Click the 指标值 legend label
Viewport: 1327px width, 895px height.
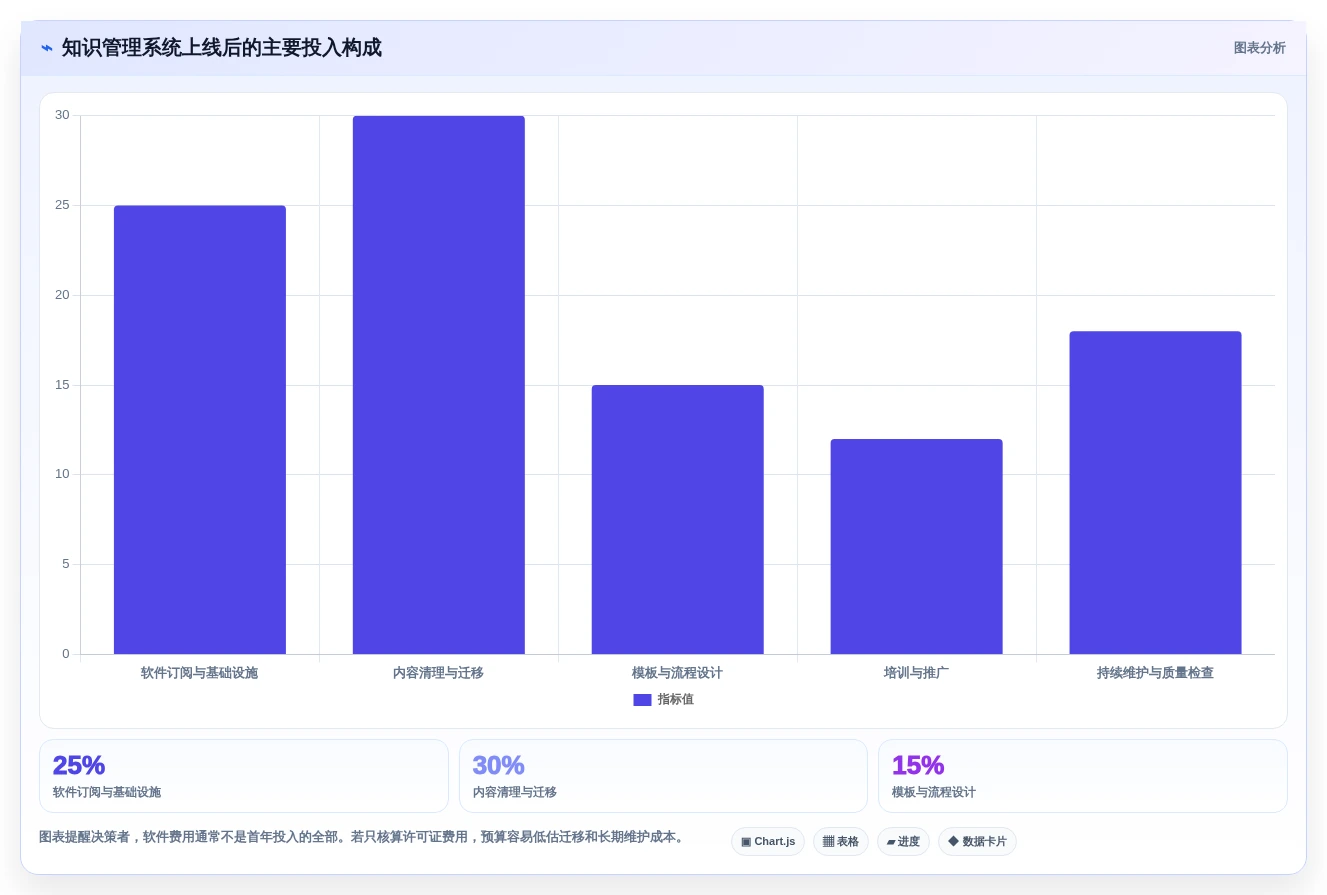(675, 700)
